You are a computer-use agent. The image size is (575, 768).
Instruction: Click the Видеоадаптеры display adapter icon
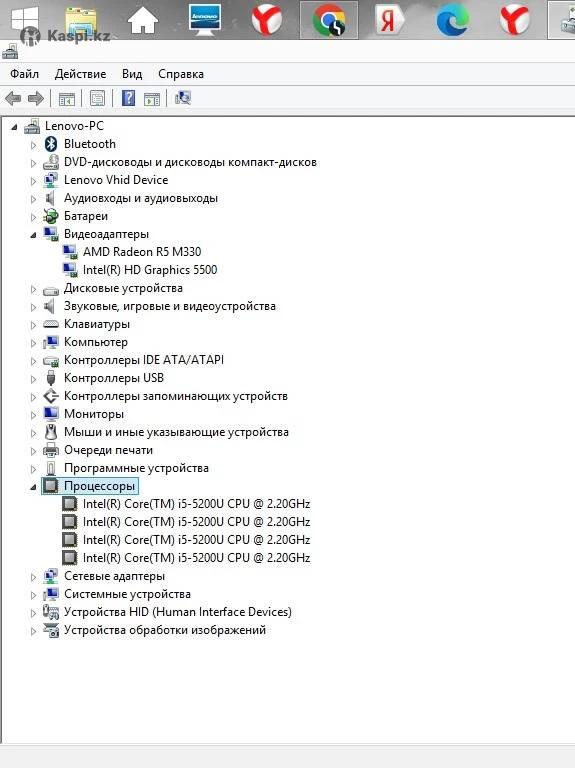pyautogui.click(x=51, y=234)
